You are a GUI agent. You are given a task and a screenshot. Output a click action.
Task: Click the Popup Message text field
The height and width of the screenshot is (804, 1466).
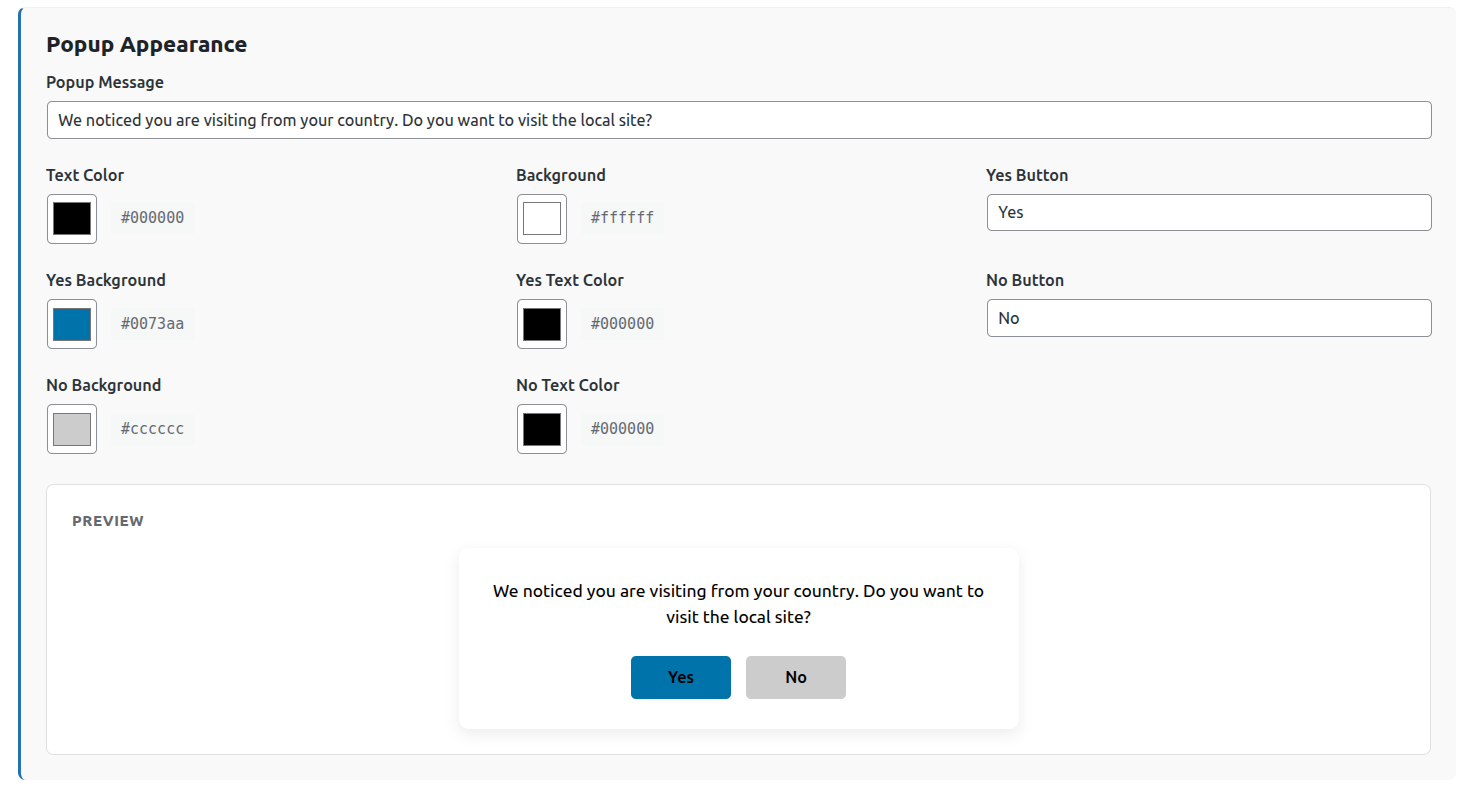point(738,120)
